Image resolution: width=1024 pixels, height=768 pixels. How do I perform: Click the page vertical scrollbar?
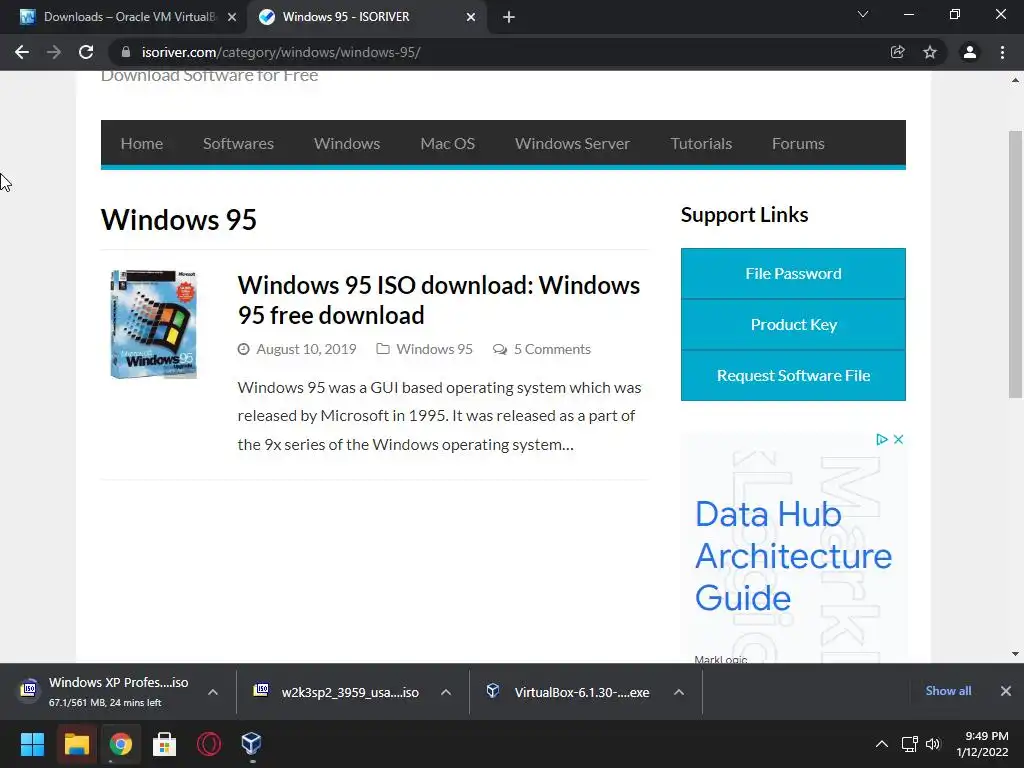pos(1015,264)
